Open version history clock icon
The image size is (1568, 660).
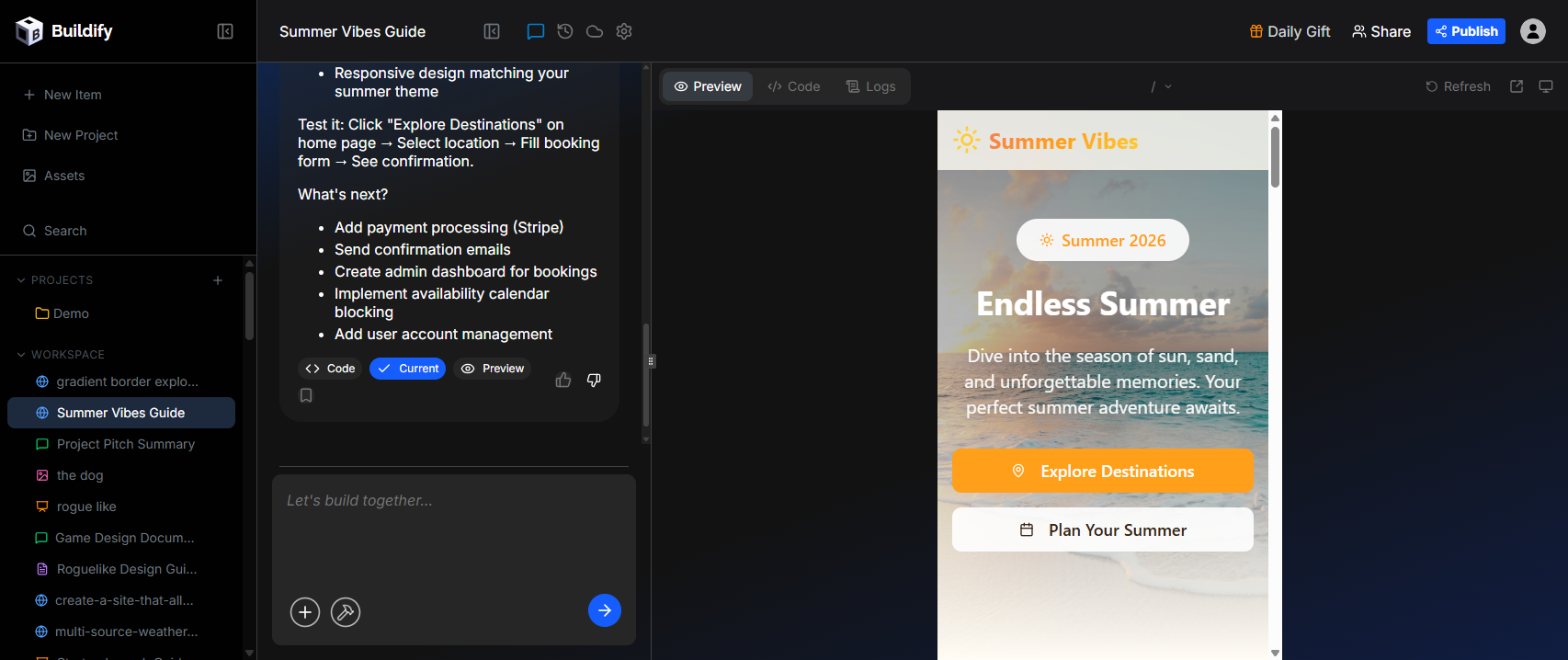[x=565, y=31]
